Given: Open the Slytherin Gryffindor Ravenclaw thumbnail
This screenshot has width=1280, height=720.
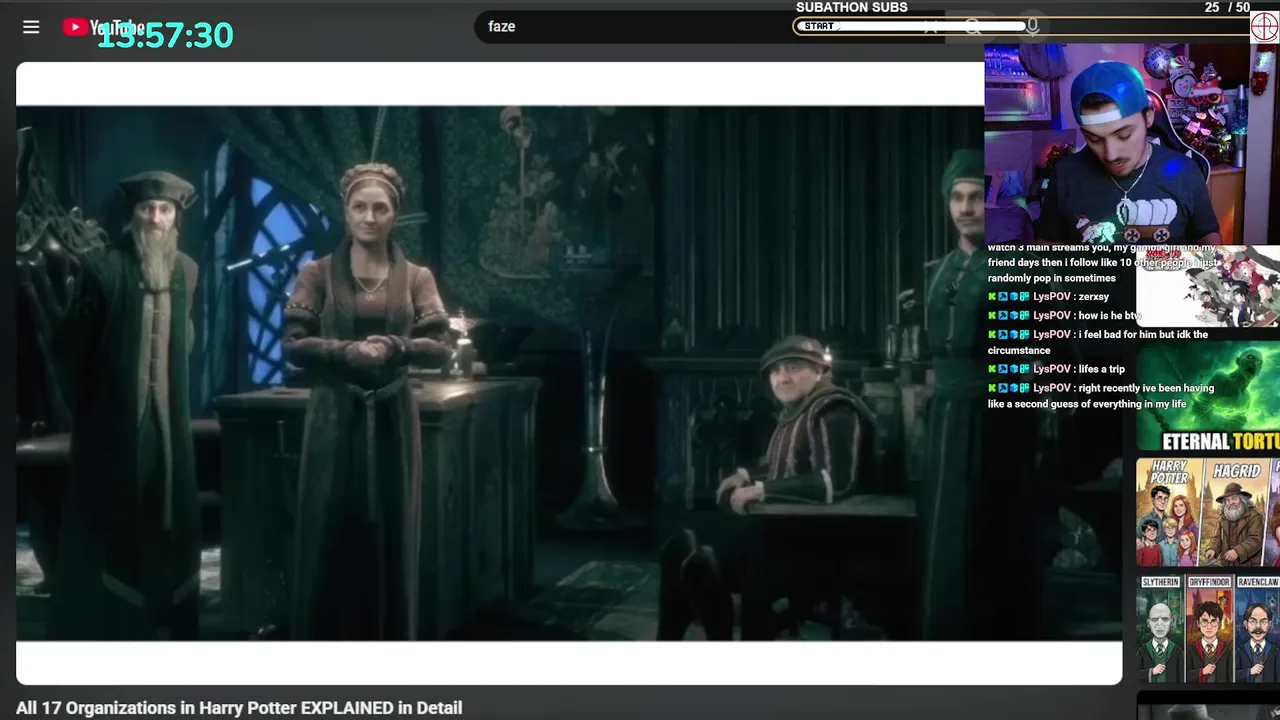Looking at the screenshot, I should [1208, 628].
